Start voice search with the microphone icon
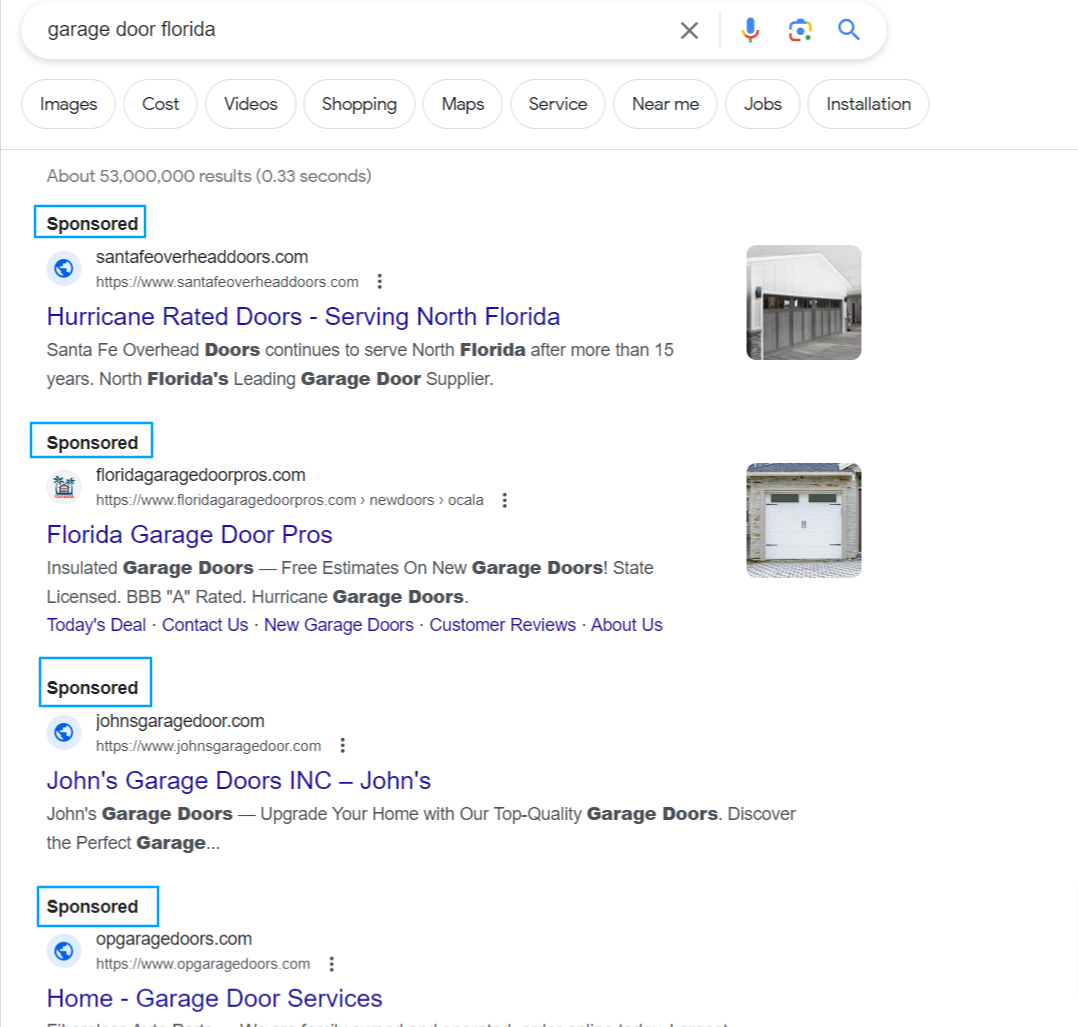The image size is (1078, 1027). (750, 30)
